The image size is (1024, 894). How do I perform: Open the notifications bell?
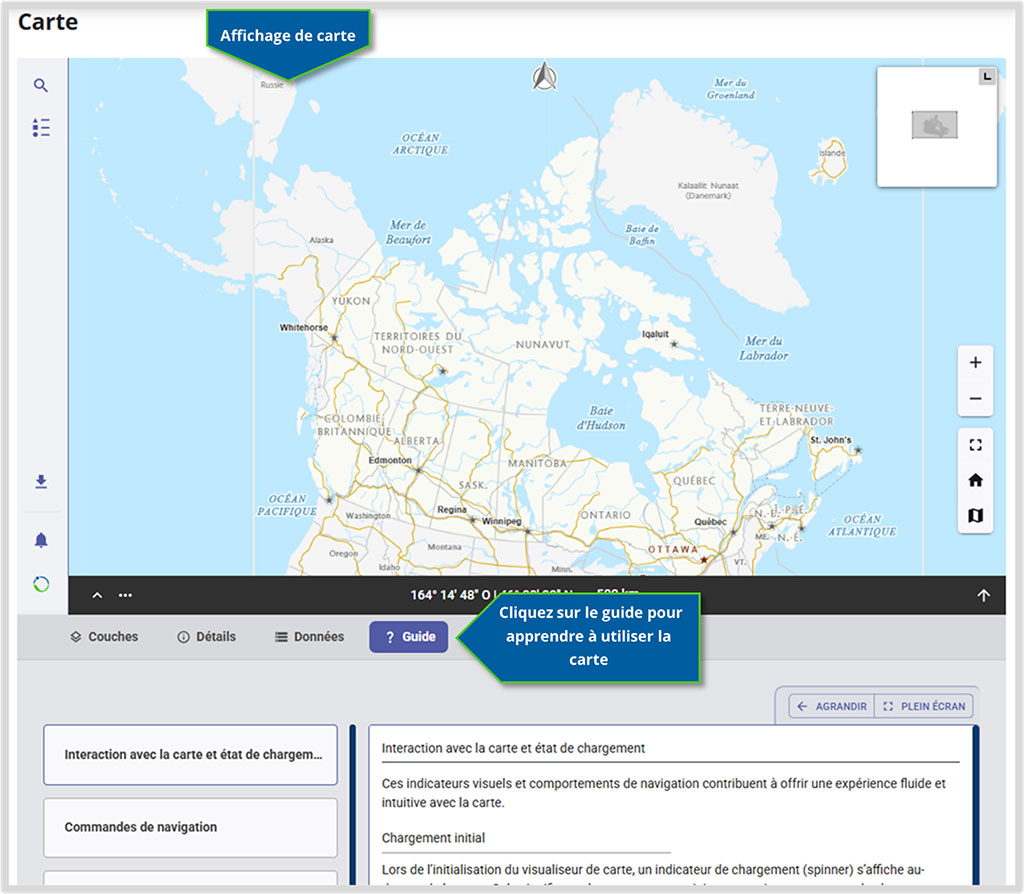click(41, 540)
